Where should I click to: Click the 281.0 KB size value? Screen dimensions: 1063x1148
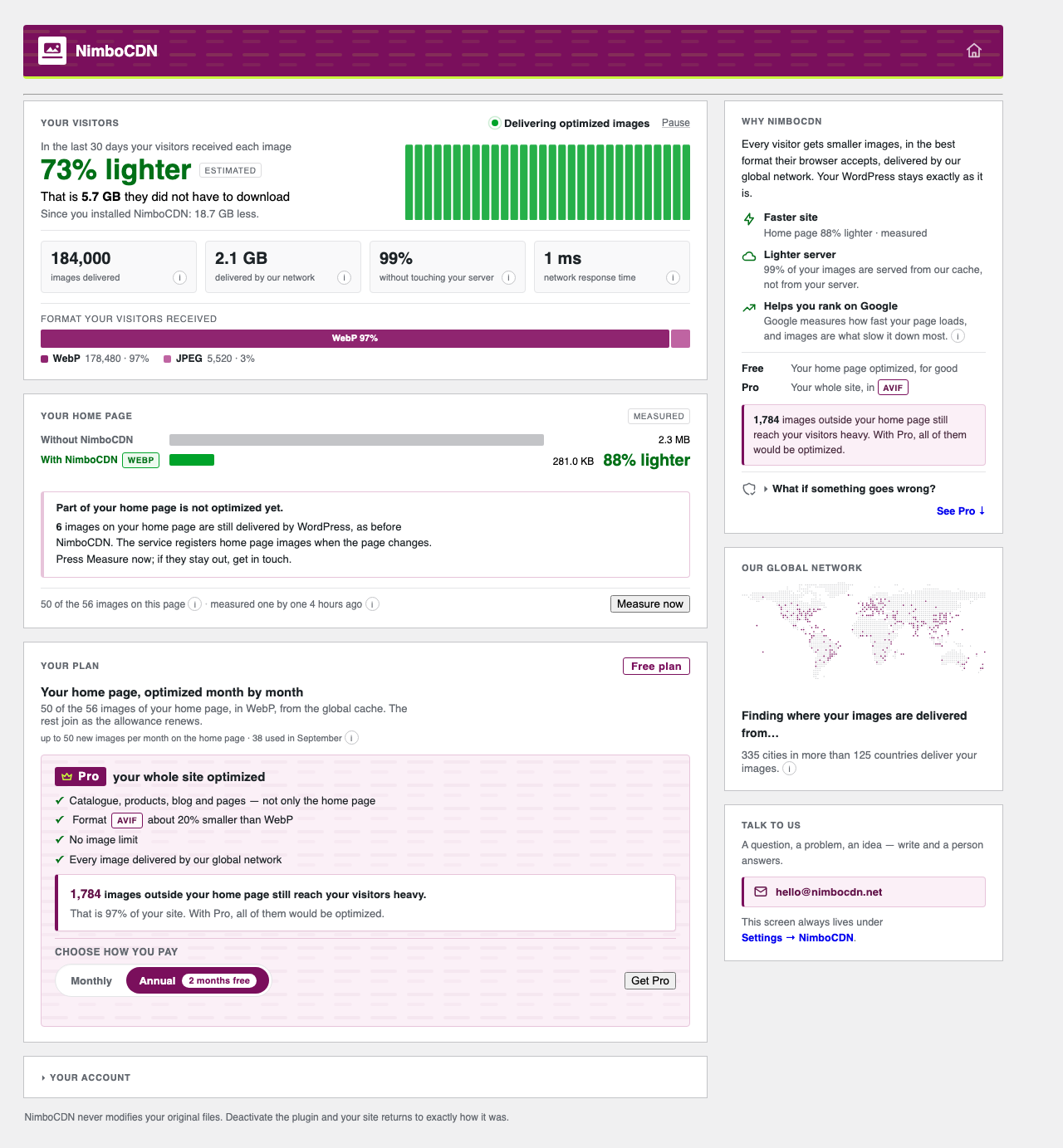coord(573,461)
